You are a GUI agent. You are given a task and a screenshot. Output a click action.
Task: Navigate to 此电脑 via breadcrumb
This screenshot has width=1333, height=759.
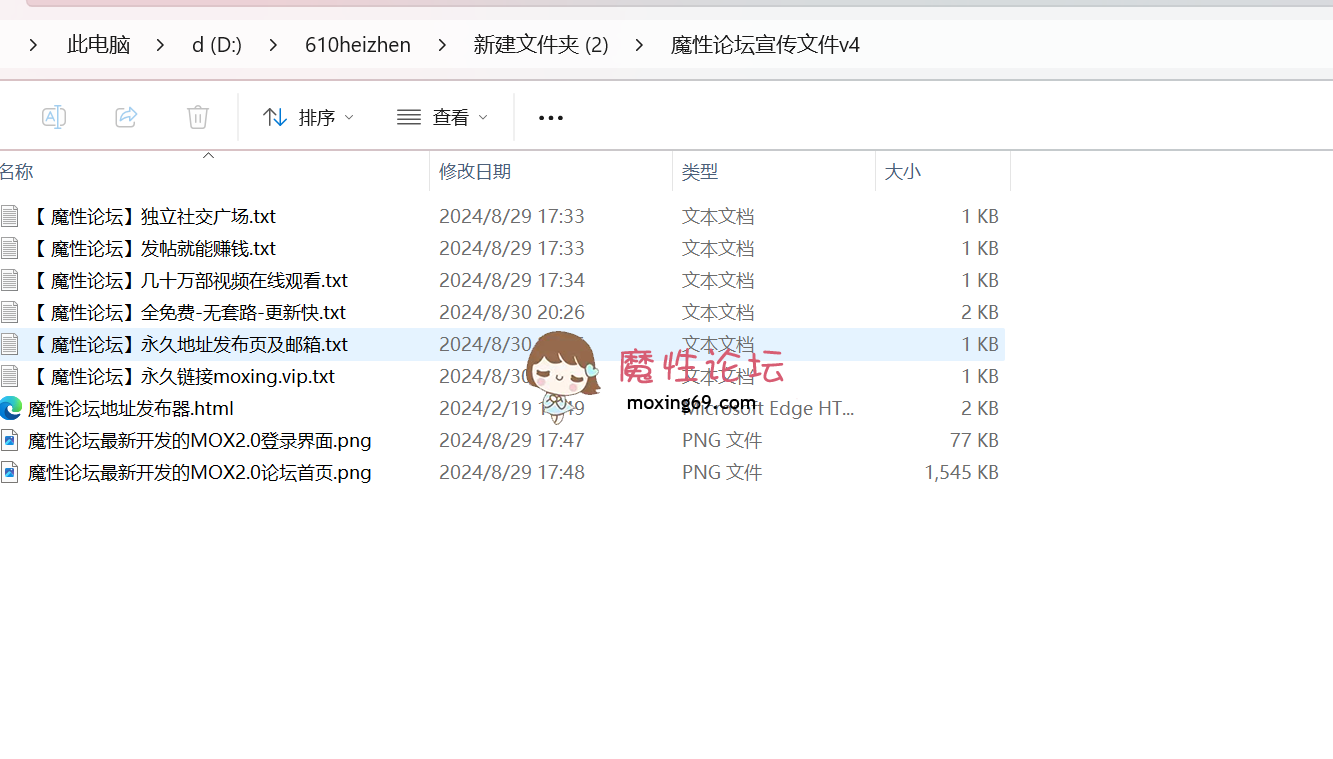point(98,44)
